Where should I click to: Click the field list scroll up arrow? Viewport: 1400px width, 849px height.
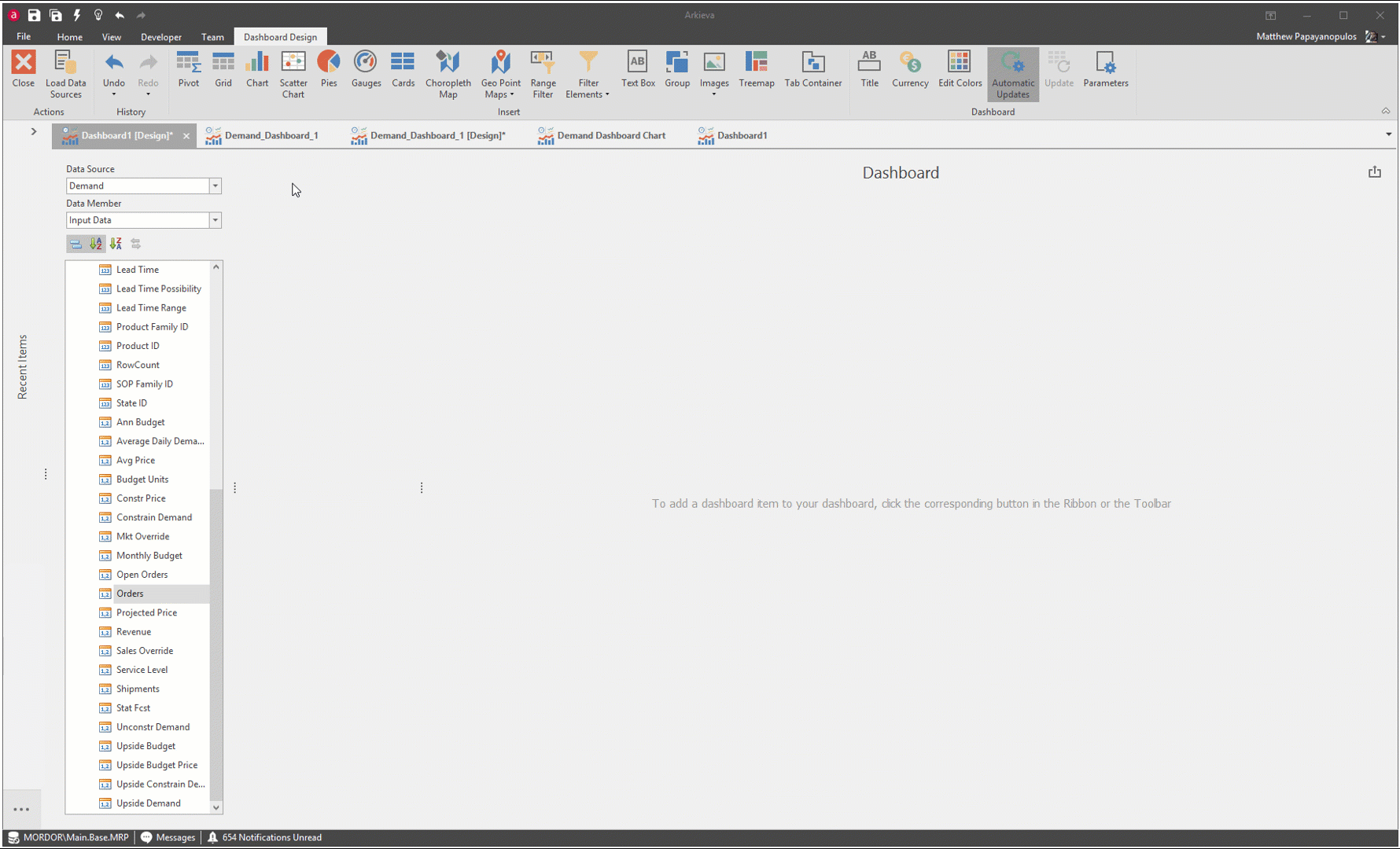coord(216,267)
